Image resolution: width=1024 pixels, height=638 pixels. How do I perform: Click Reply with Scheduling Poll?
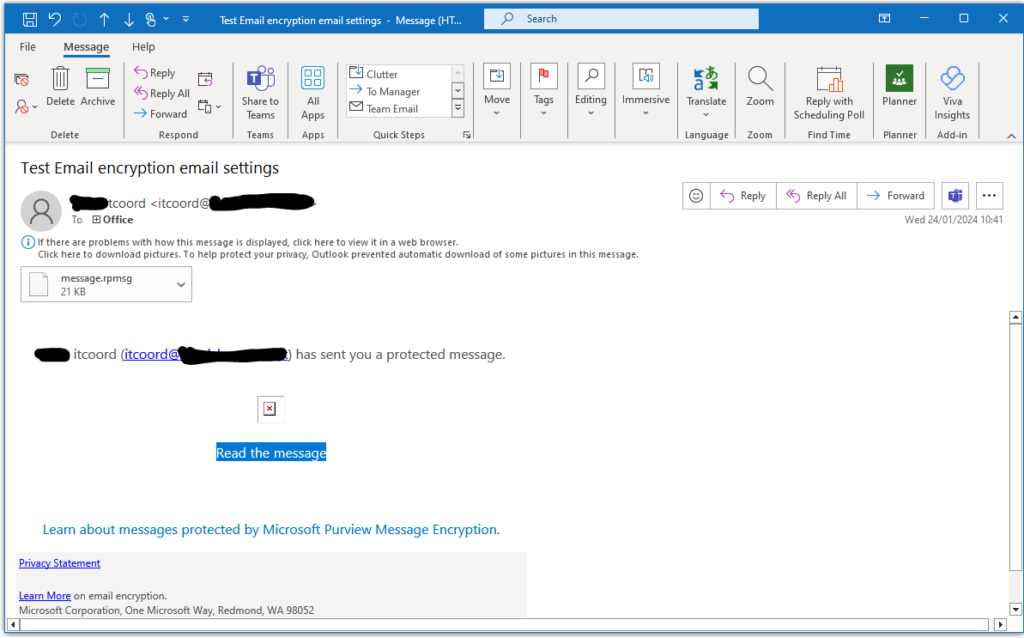point(829,93)
